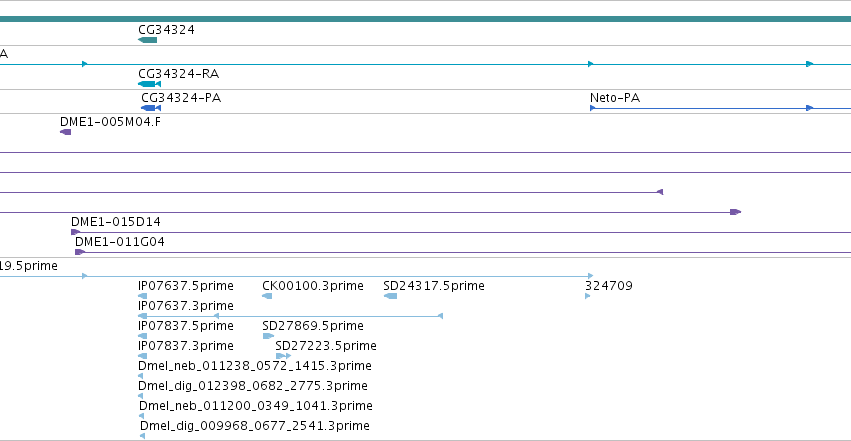Select the SD27869.5prime EST marker
Image resolution: width=851 pixels, height=441 pixels.
click(268, 336)
